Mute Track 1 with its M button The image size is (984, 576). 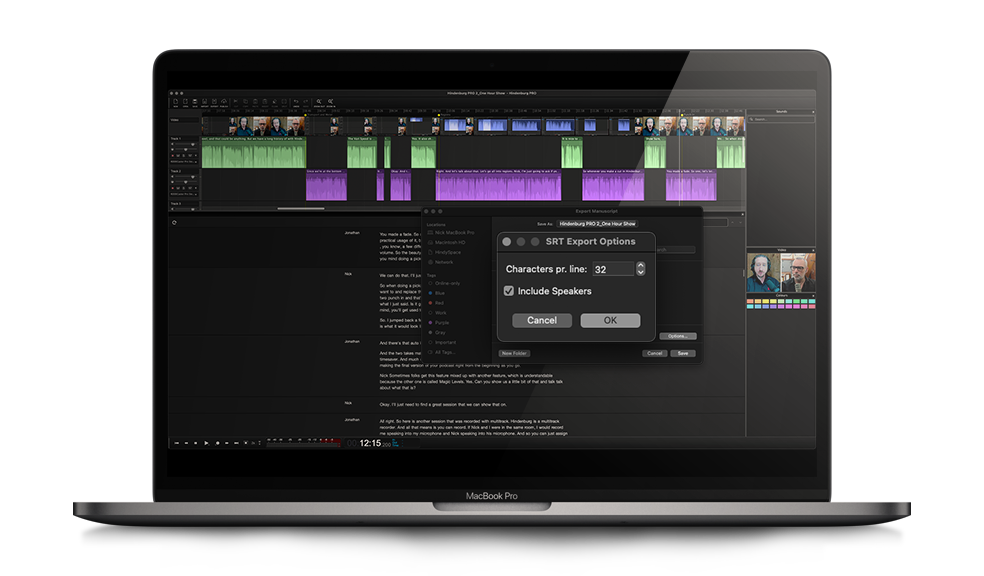178,156
